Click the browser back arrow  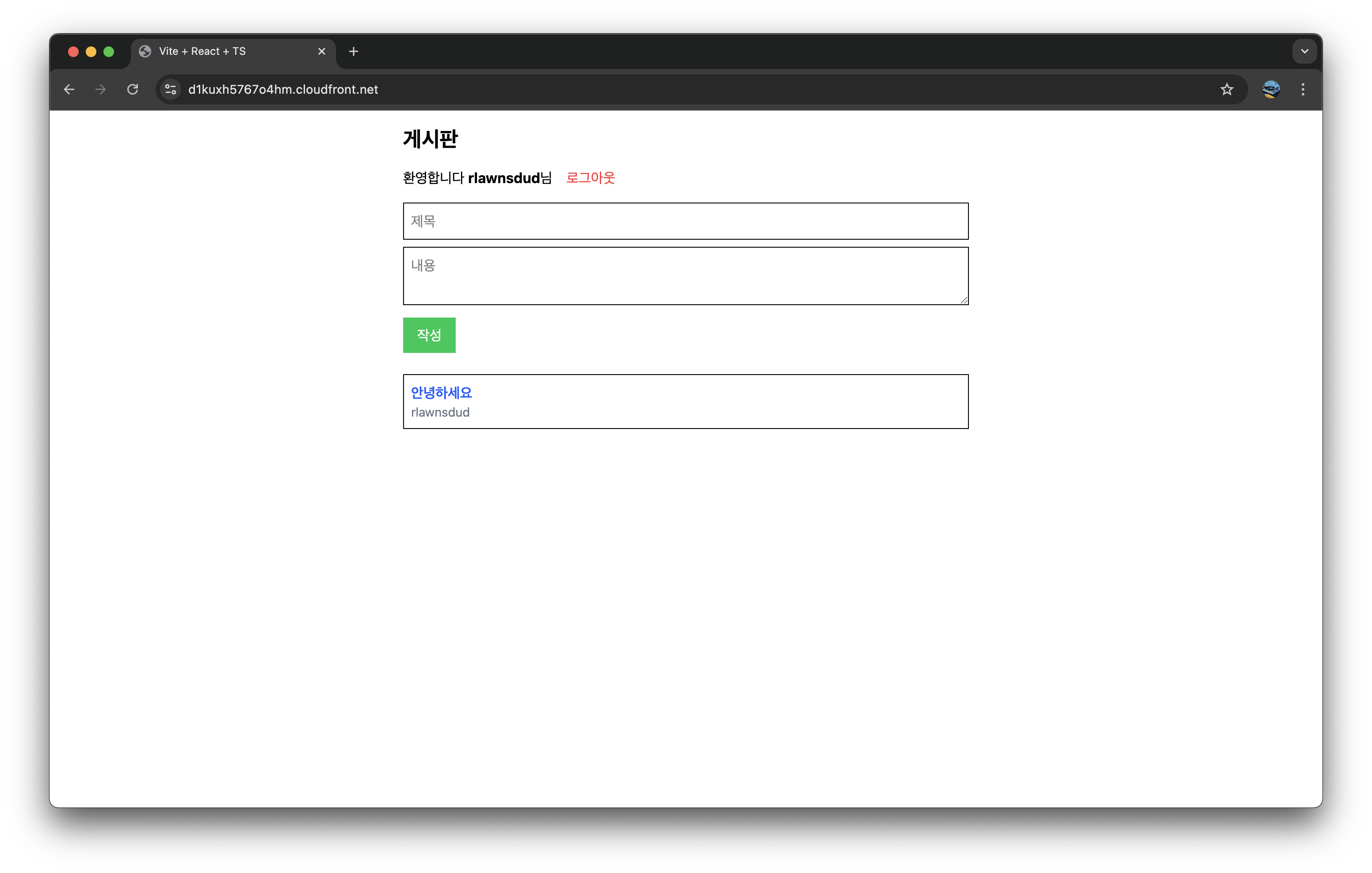(69, 89)
